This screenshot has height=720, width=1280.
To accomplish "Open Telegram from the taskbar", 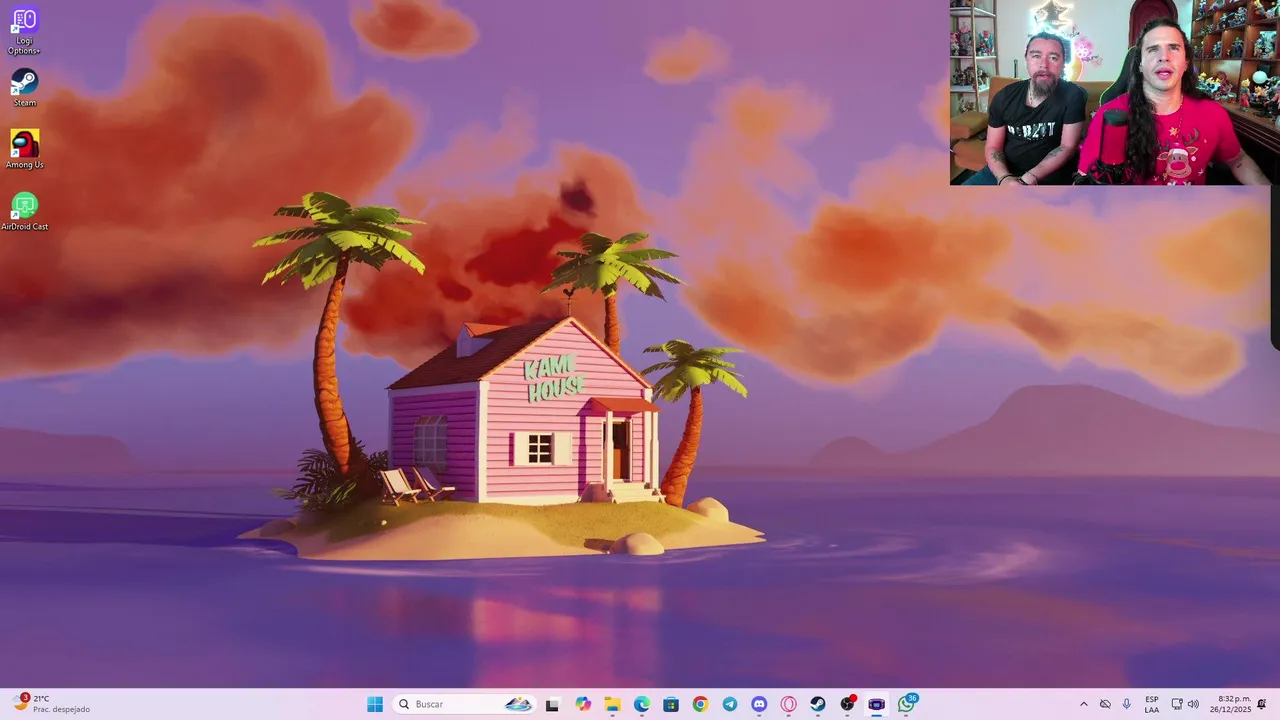I will click(730, 704).
